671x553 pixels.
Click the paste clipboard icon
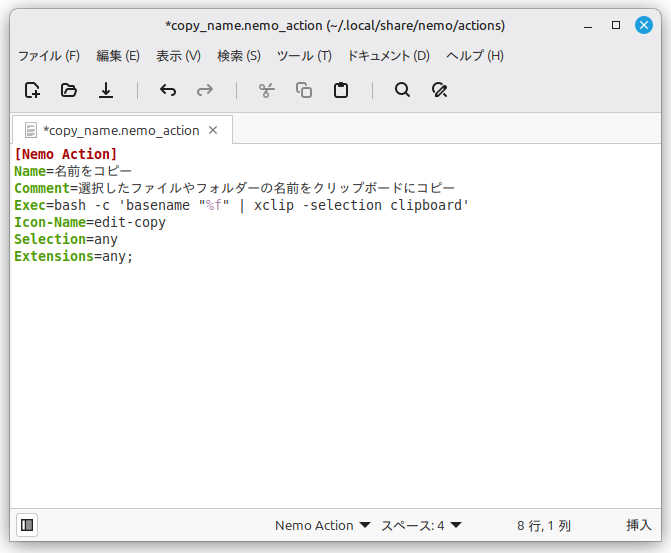341,90
